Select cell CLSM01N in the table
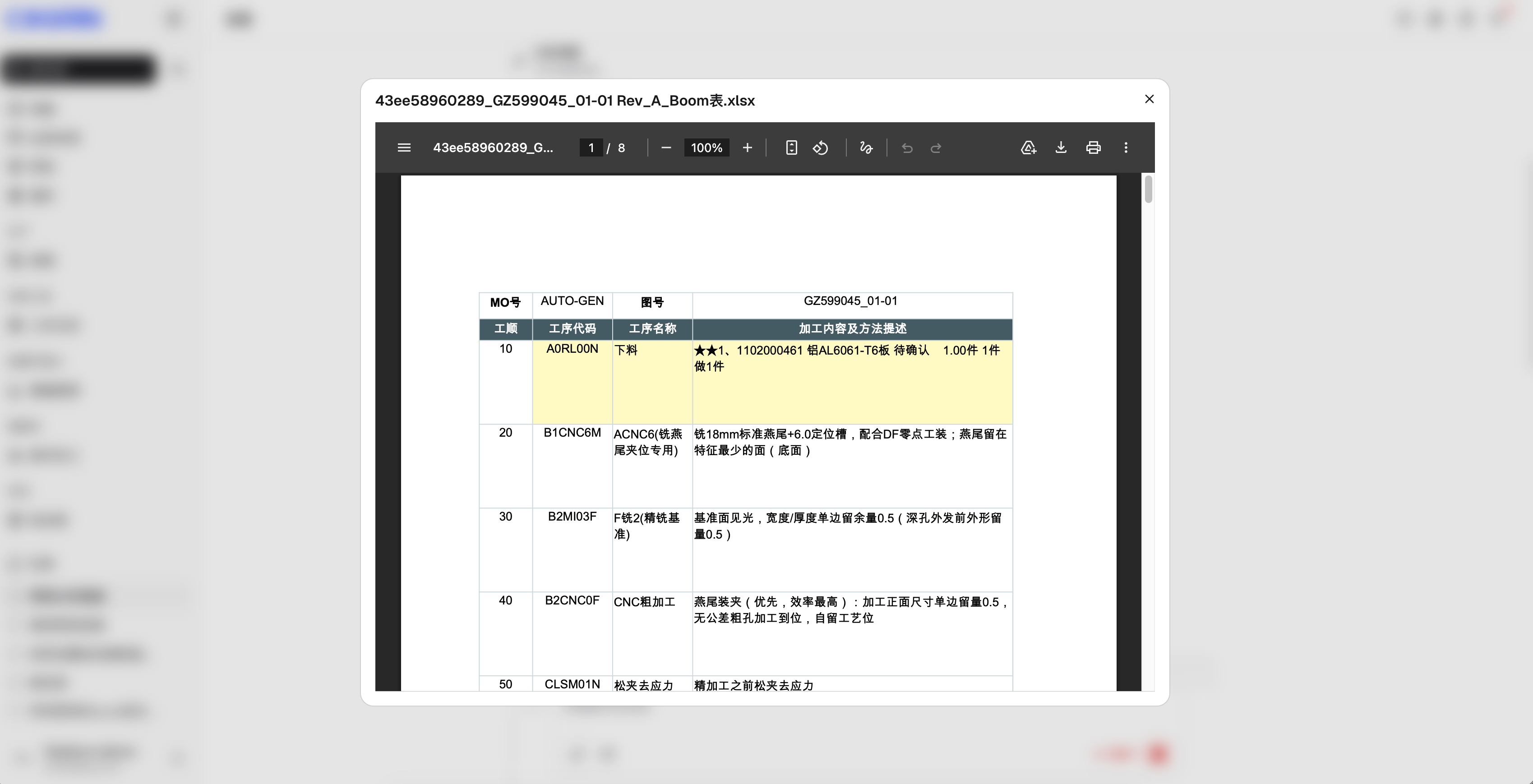Image resolution: width=1533 pixels, height=784 pixels. [573, 684]
